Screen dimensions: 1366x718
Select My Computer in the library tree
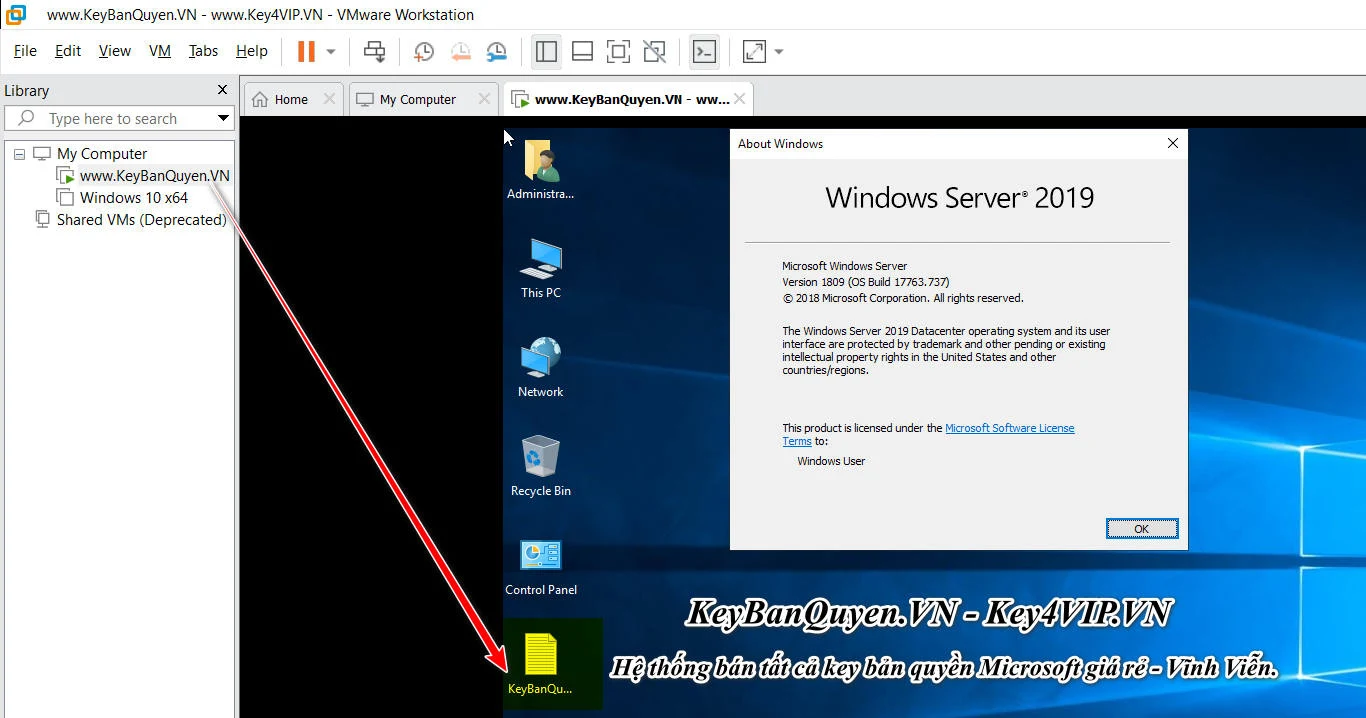(x=102, y=154)
